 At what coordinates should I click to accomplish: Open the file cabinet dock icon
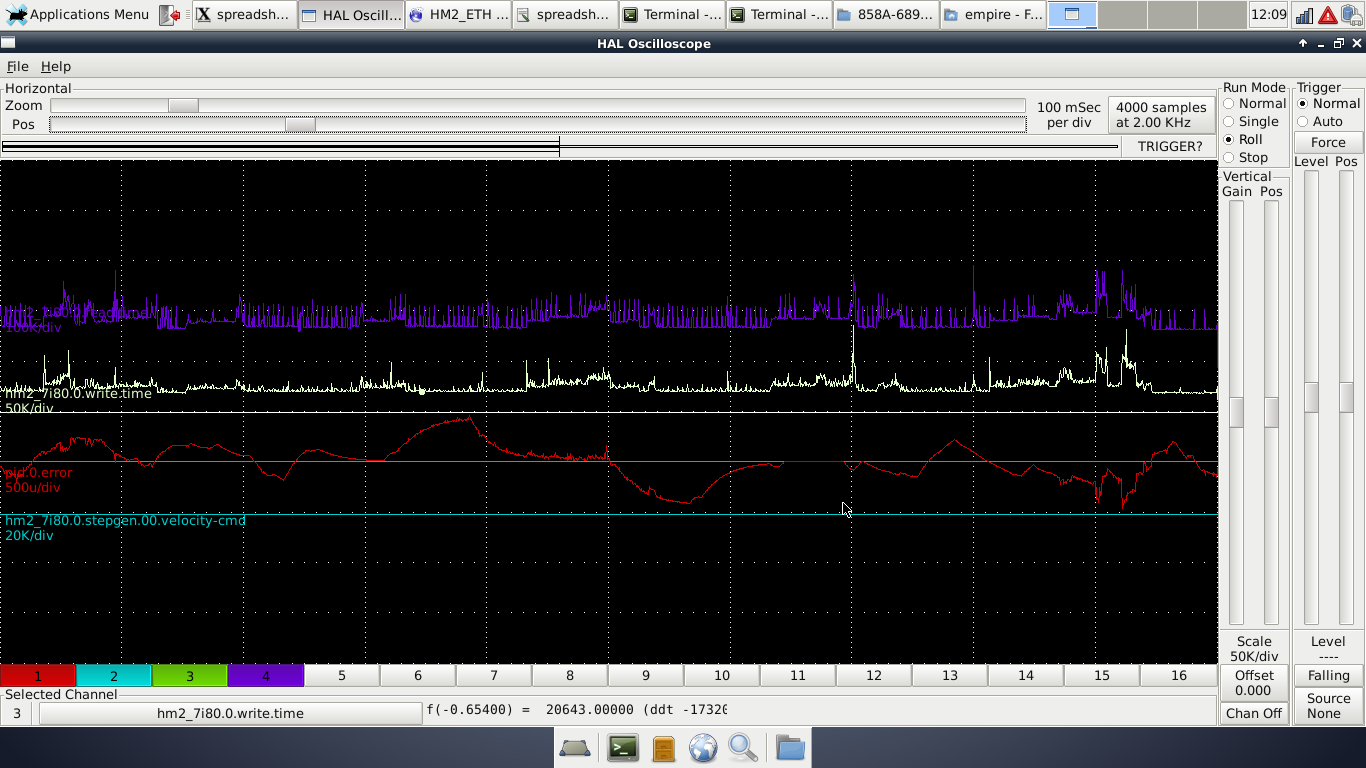coord(664,748)
